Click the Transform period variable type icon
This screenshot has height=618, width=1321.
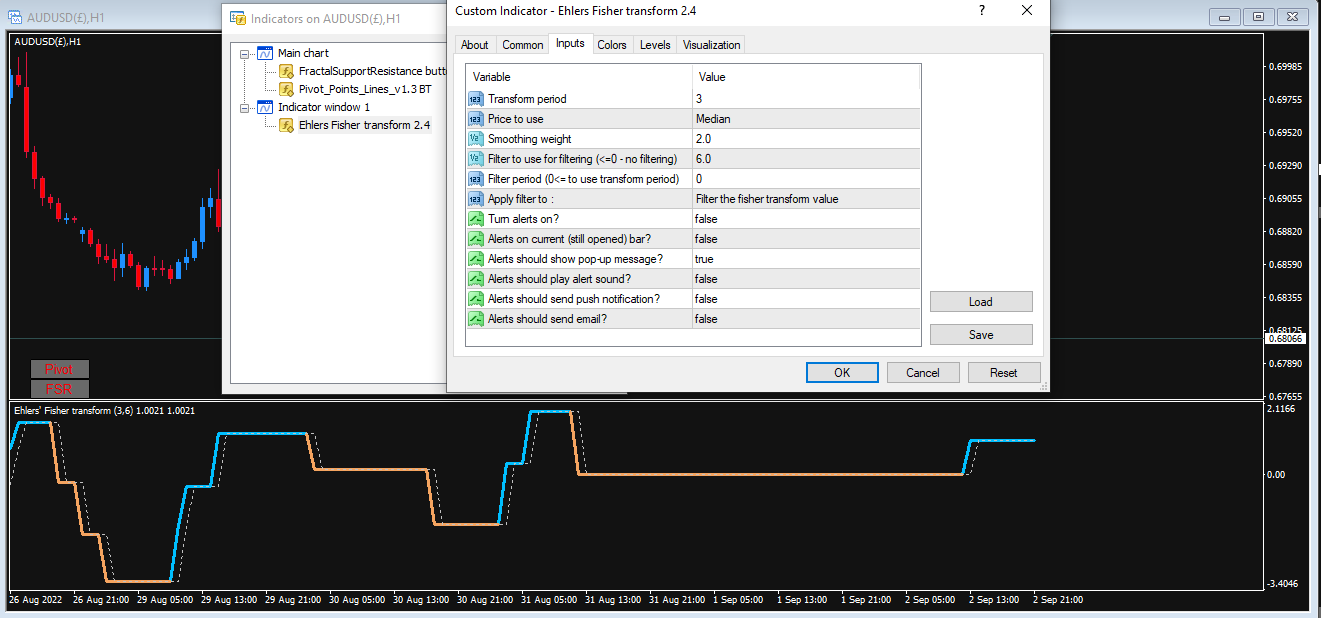click(476, 99)
